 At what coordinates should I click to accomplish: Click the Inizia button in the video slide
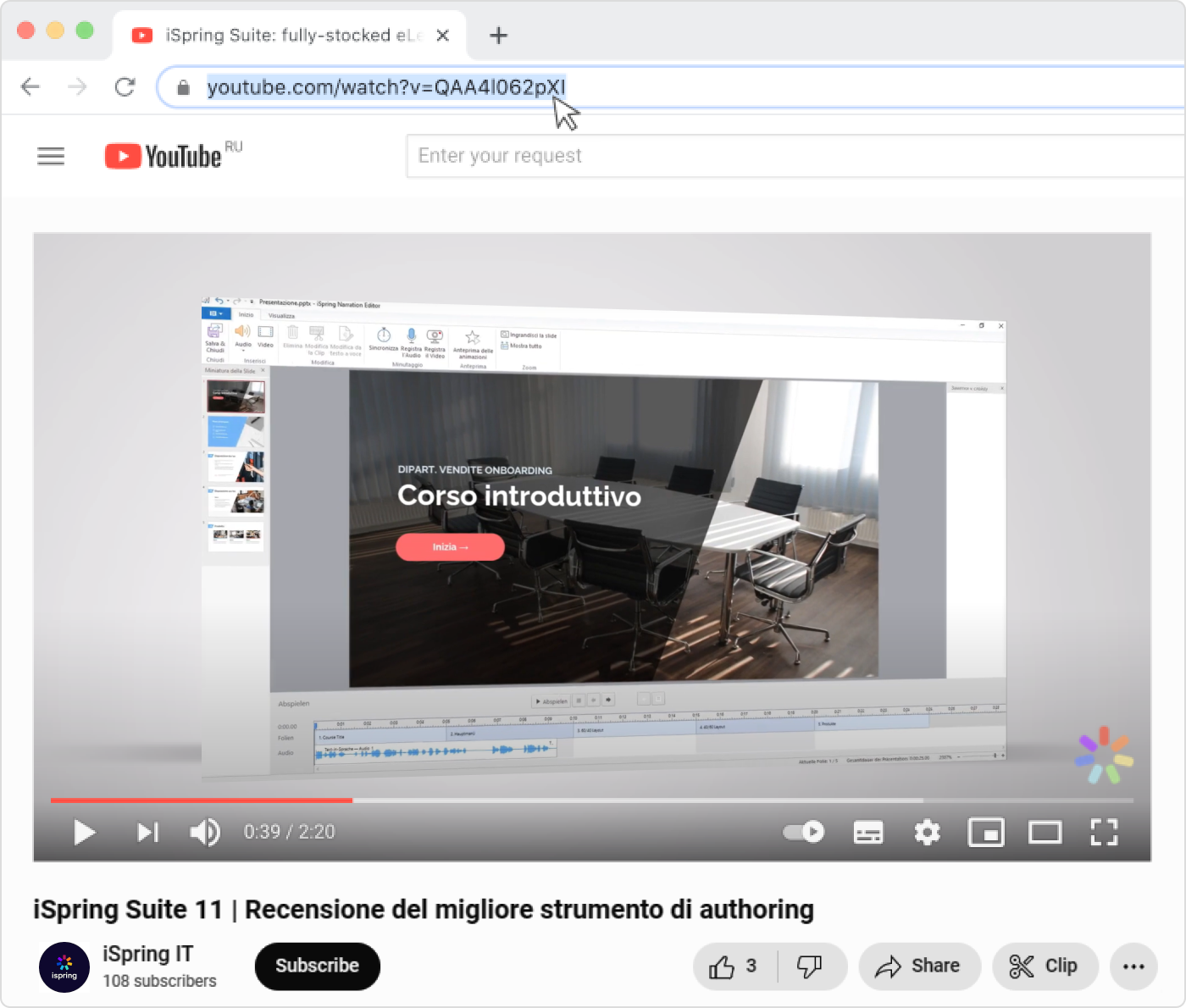pos(450,547)
